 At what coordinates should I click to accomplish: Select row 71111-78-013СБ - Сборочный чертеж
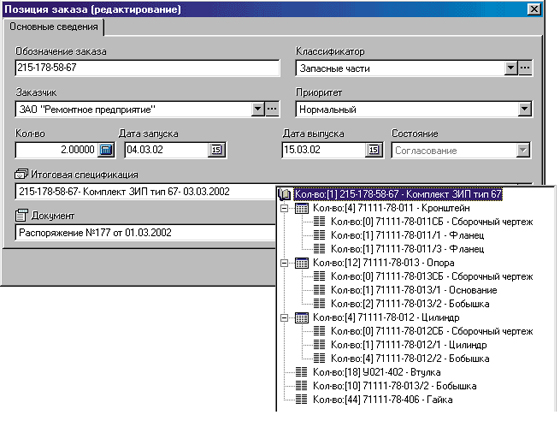pos(432,276)
